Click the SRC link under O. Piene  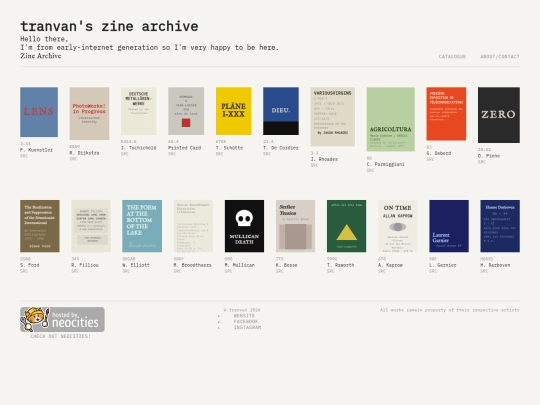click(481, 162)
